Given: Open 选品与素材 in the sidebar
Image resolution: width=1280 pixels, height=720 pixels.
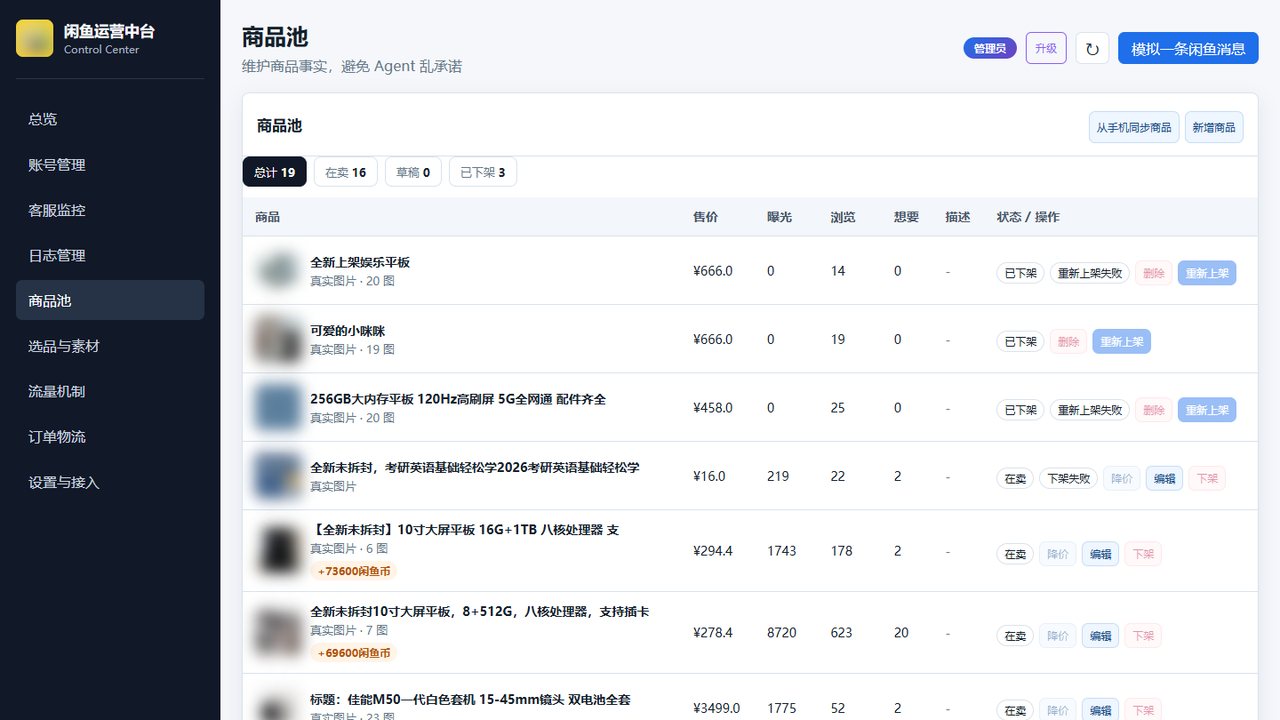Looking at the screenshot, I should tap(110, 346).
